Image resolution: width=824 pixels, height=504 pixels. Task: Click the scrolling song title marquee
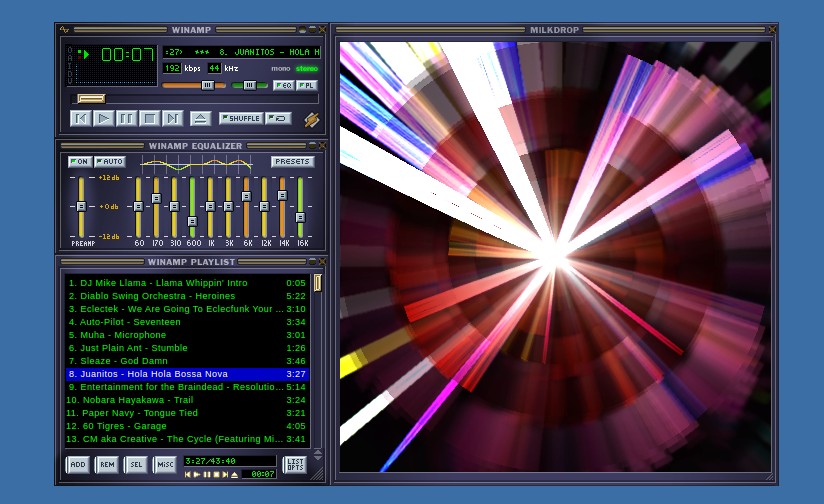[x=241, y=52]
